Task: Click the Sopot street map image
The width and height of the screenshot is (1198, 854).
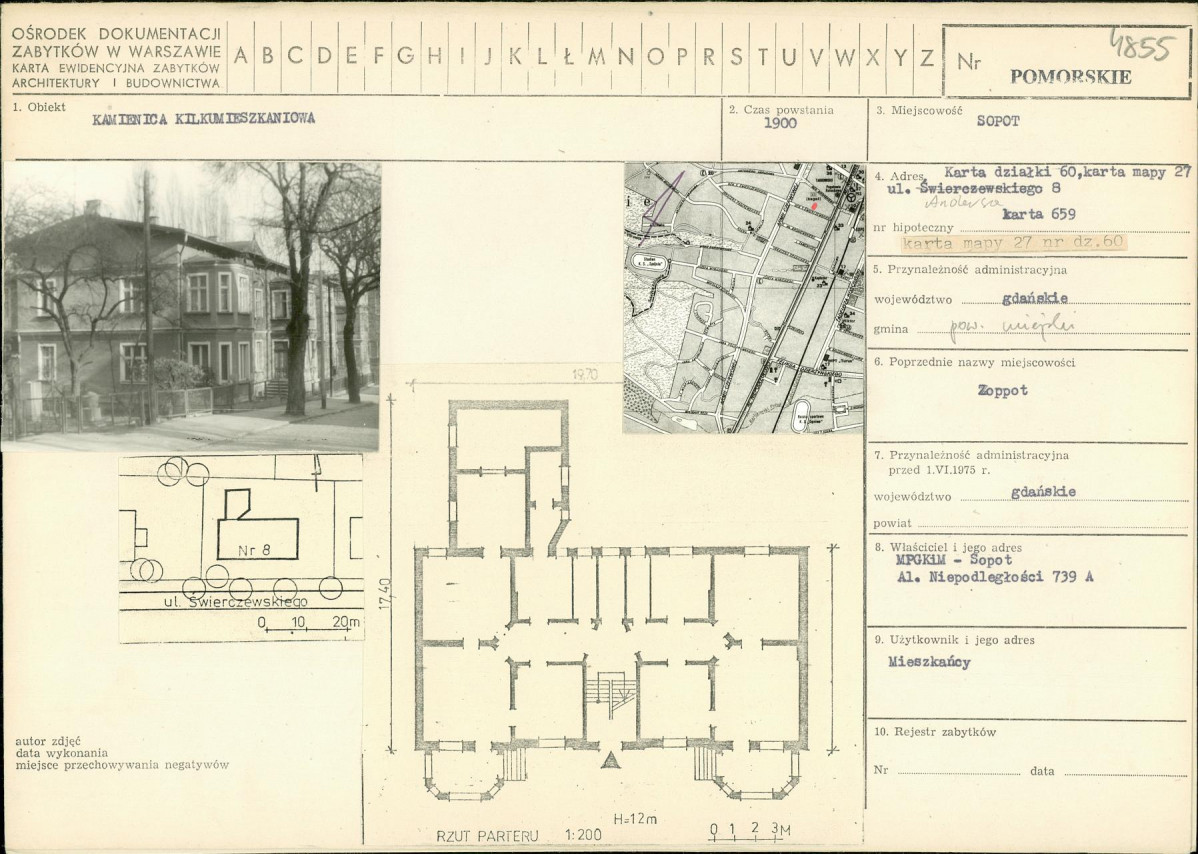Action: (744, 298)
